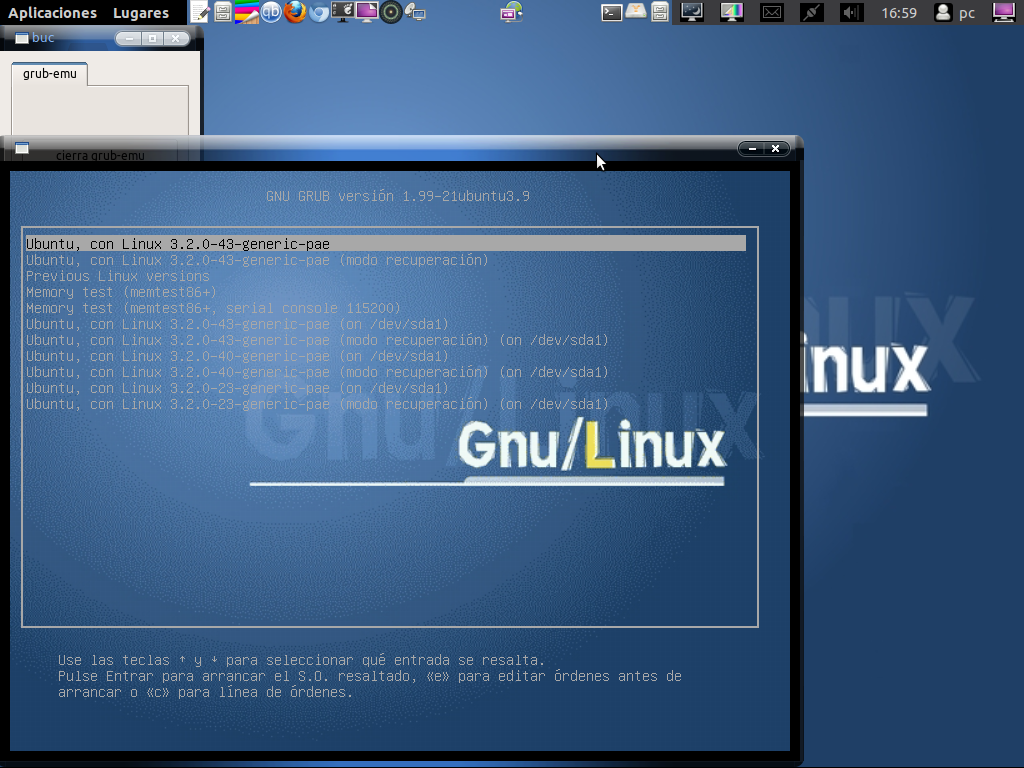
Task: Launch Firefox from the top panel
Action: coord(295,12)
